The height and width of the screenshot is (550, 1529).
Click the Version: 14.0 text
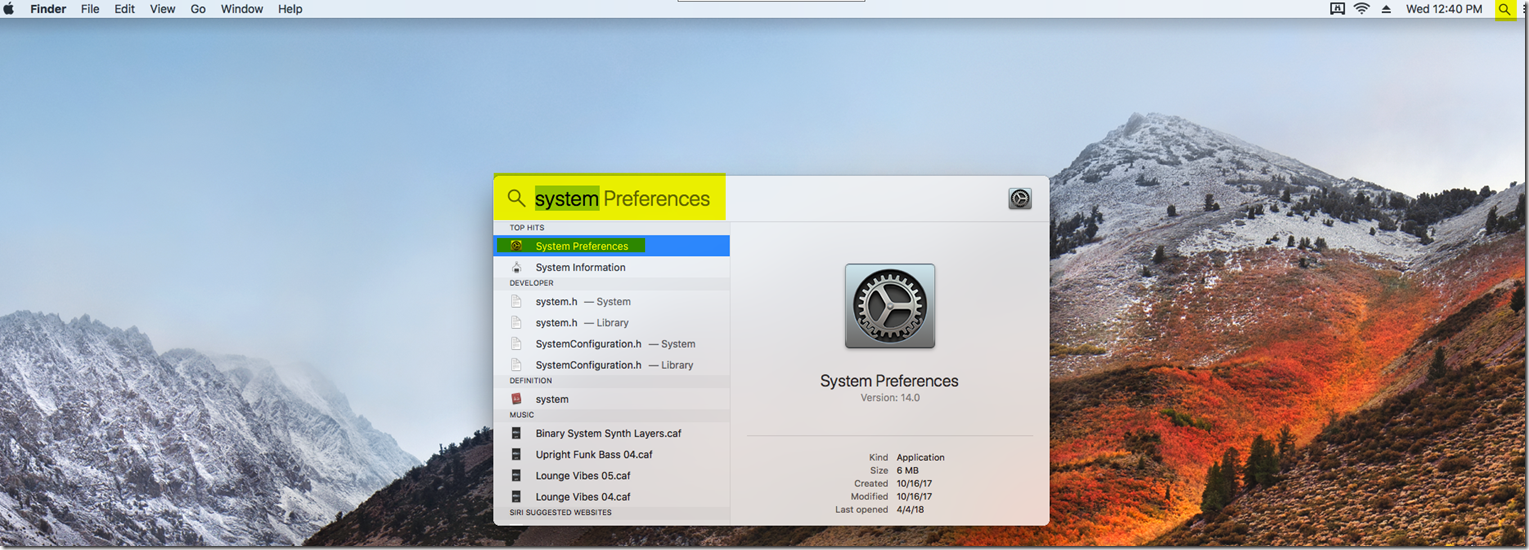[890, 398]
